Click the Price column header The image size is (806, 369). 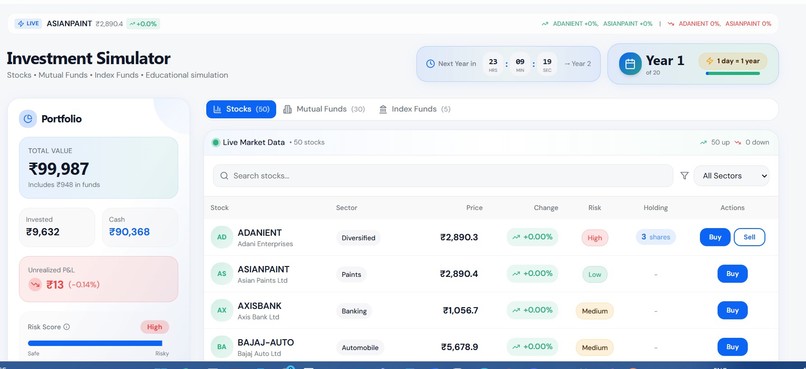(474, 208)
